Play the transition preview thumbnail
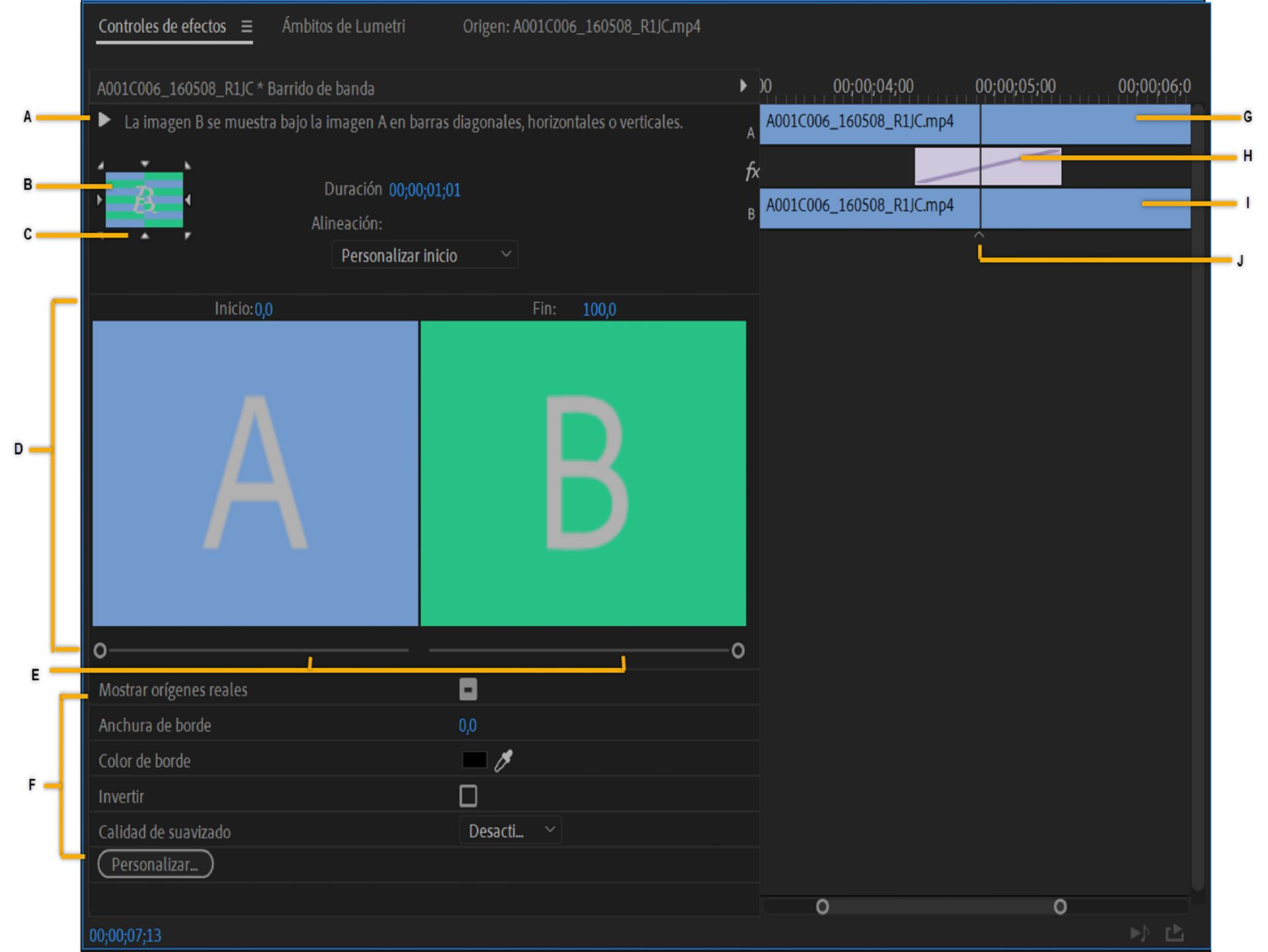The width and height of the screenshot is (1268, 952). pos(104,120)
